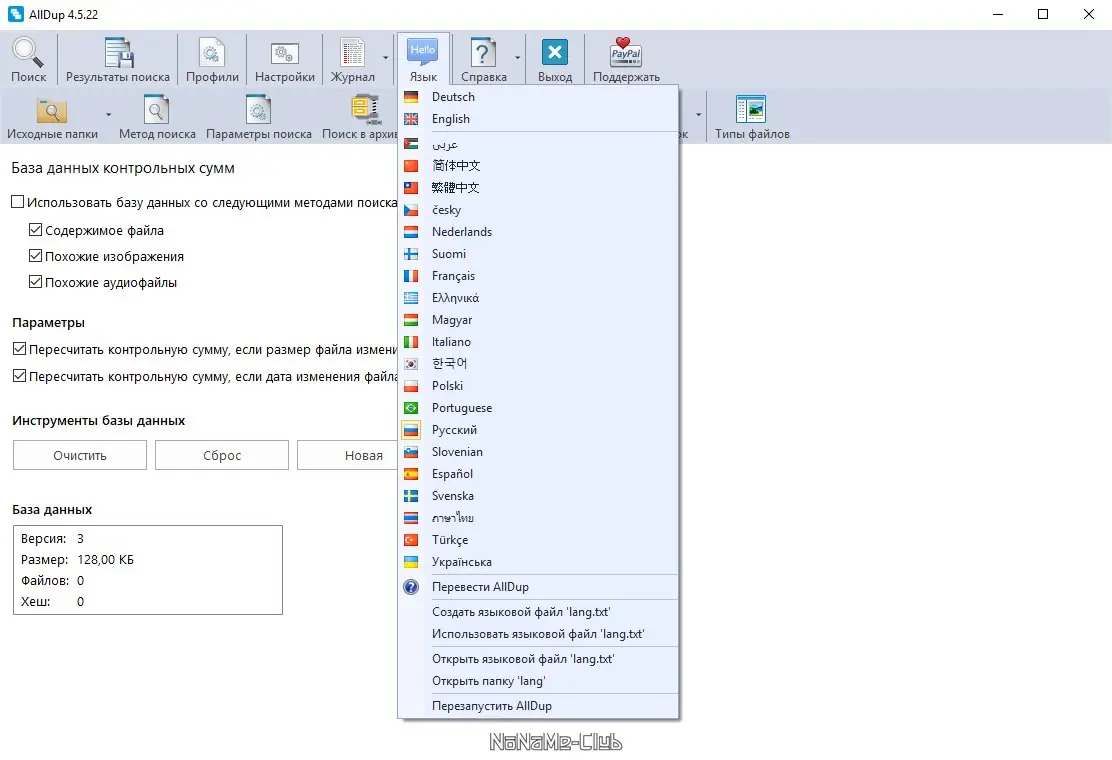Select Simplified Chinese 简体中文 entry

tap(538, 165)
